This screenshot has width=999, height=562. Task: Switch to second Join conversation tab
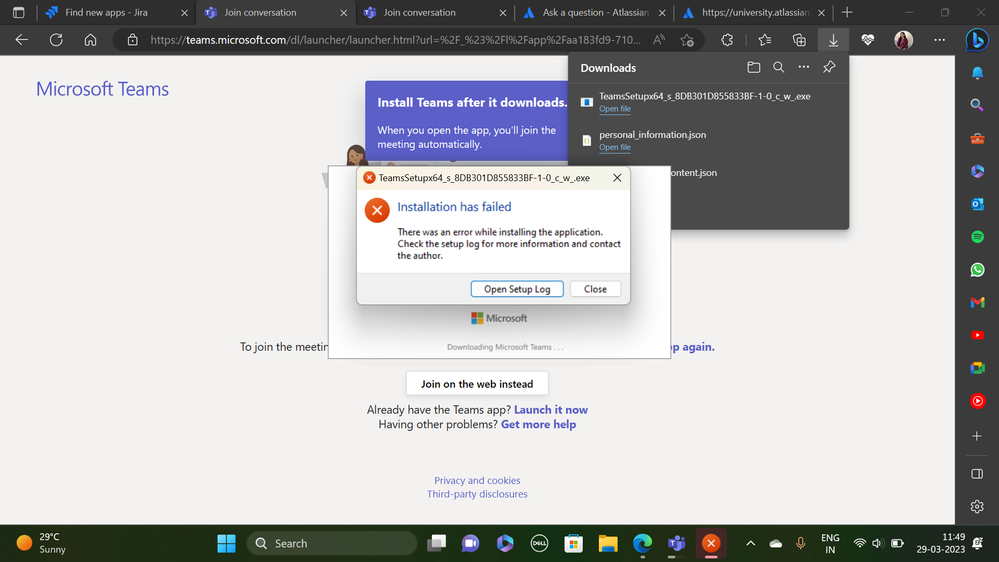(x=435, y=13)
